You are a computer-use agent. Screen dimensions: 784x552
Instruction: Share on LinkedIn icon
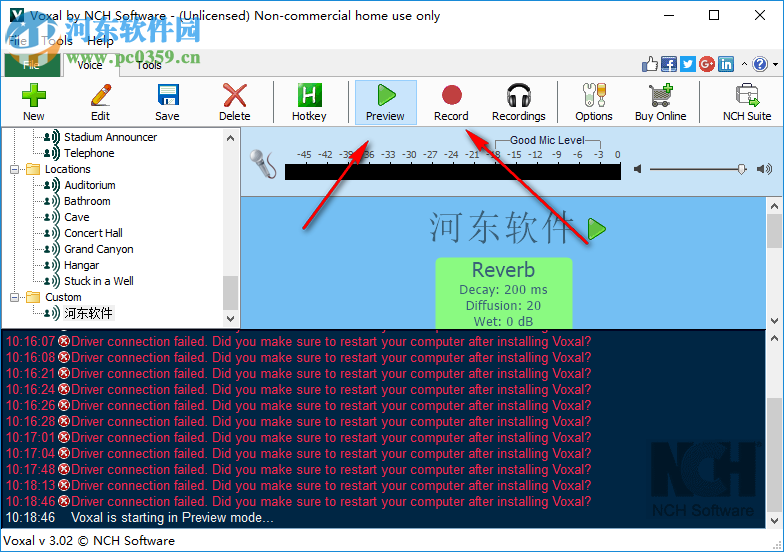pyautogui.click(x=726, y=64)
